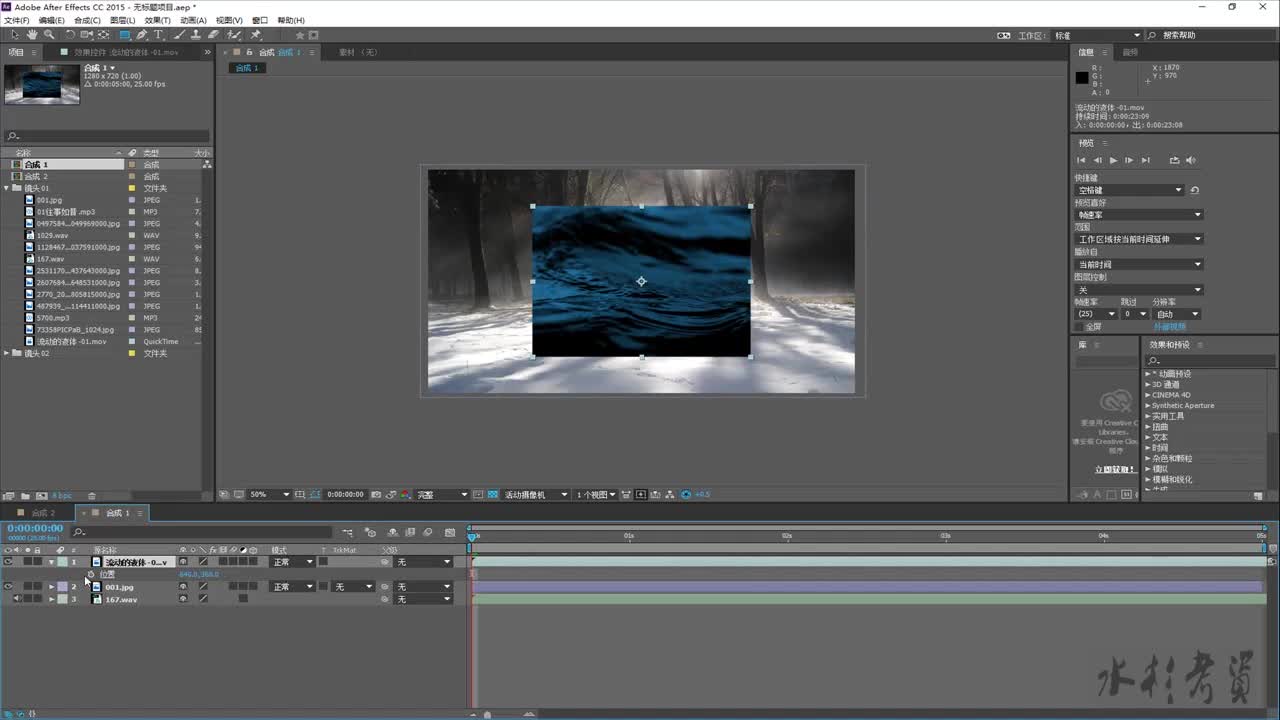
Task: Open blend mode dropdown for layer 1
Action: (x=292, y=562)
